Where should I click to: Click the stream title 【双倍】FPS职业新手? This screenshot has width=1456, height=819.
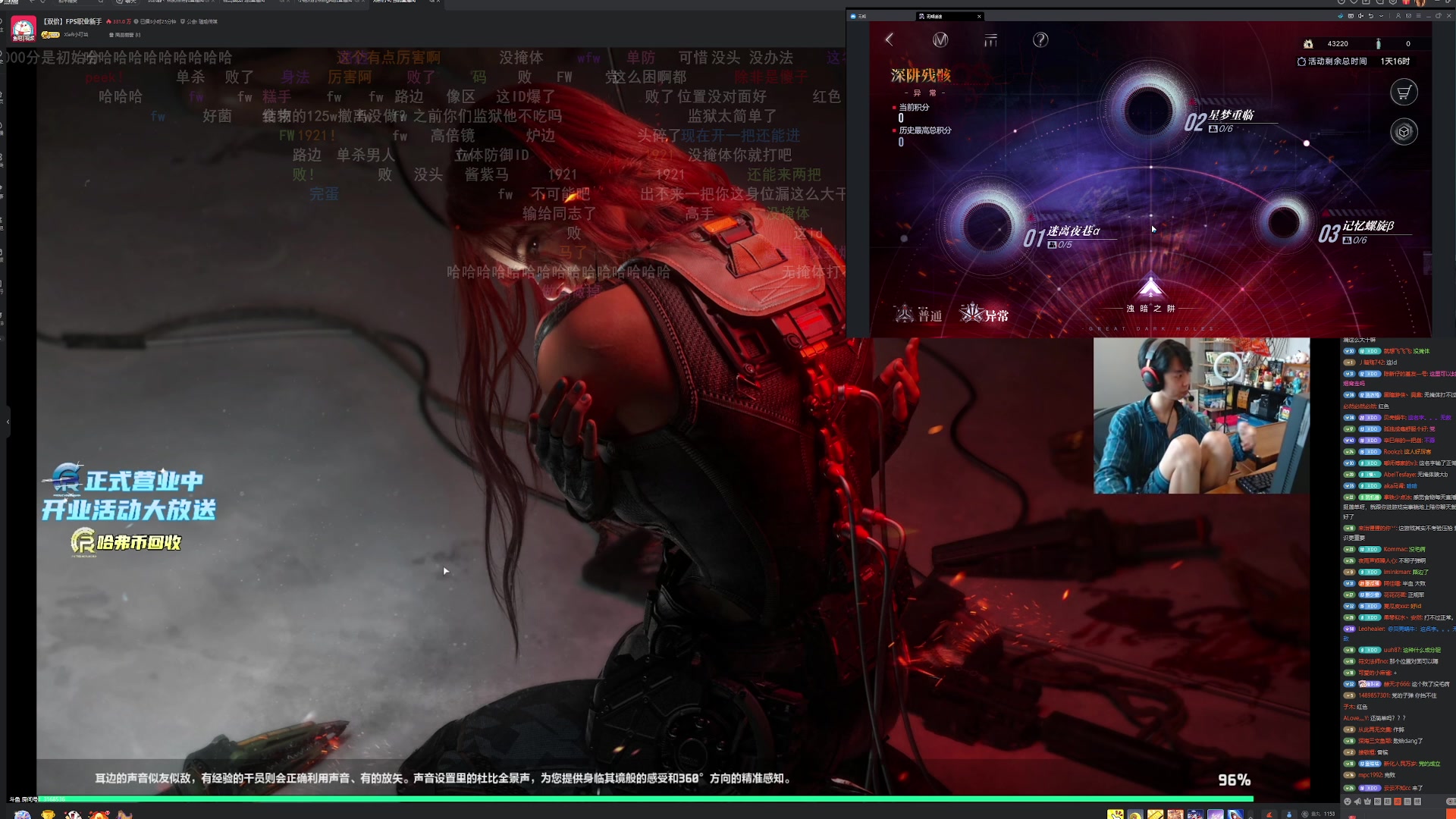(x=72, y=21)
